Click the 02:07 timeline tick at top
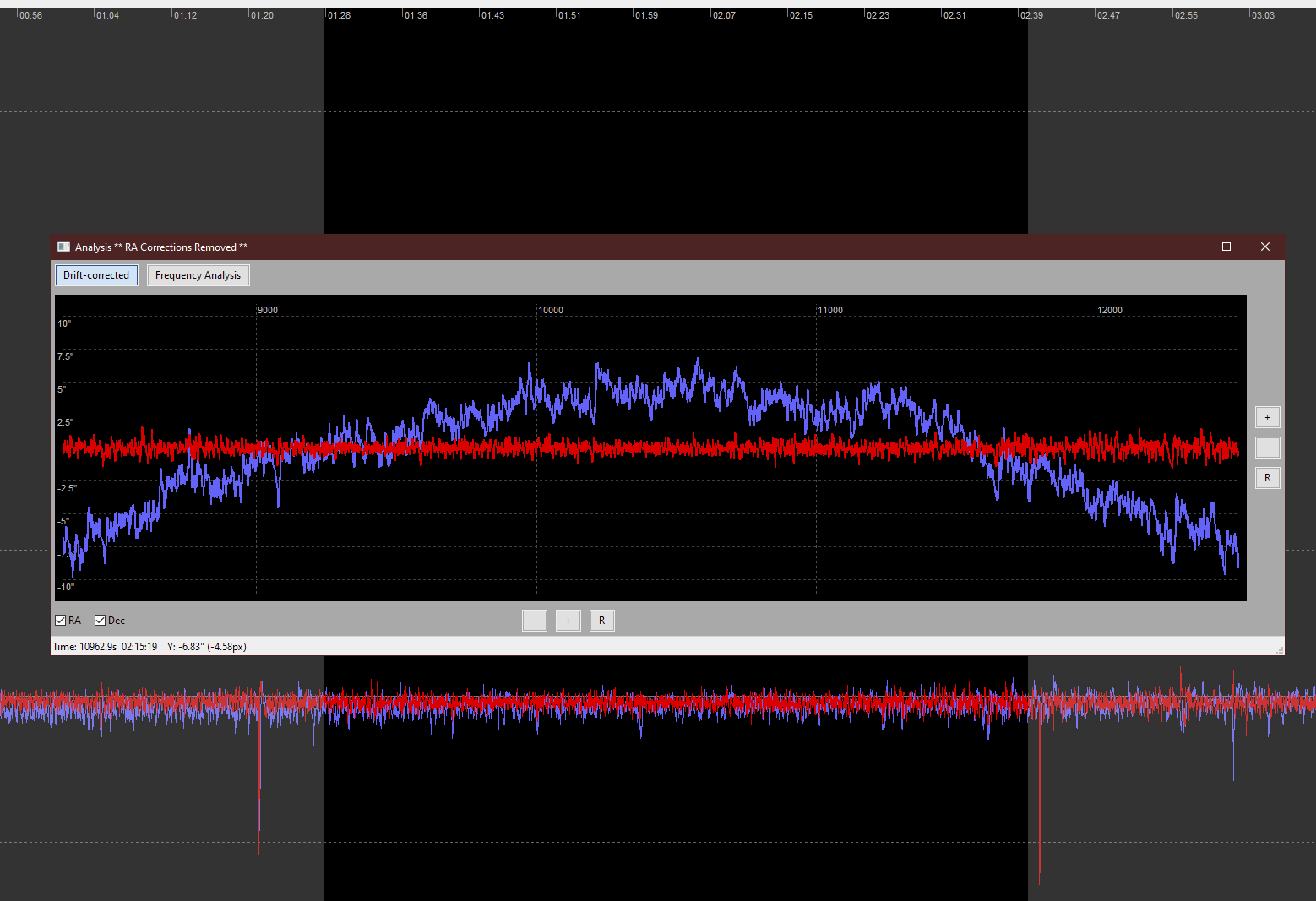 (x=724, y=15)
